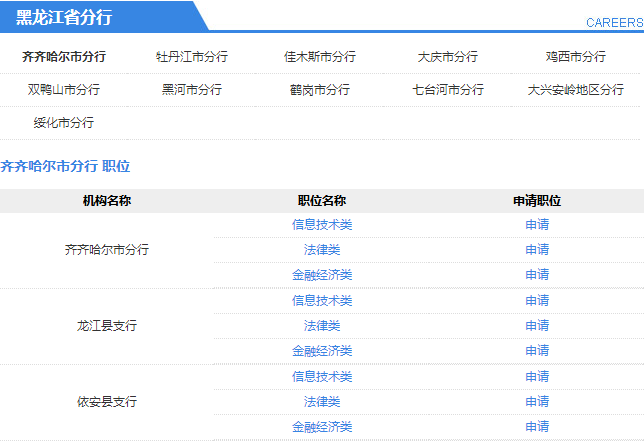
Task: Select the 鹤岗市分行 branch tab
Action: 320,90
